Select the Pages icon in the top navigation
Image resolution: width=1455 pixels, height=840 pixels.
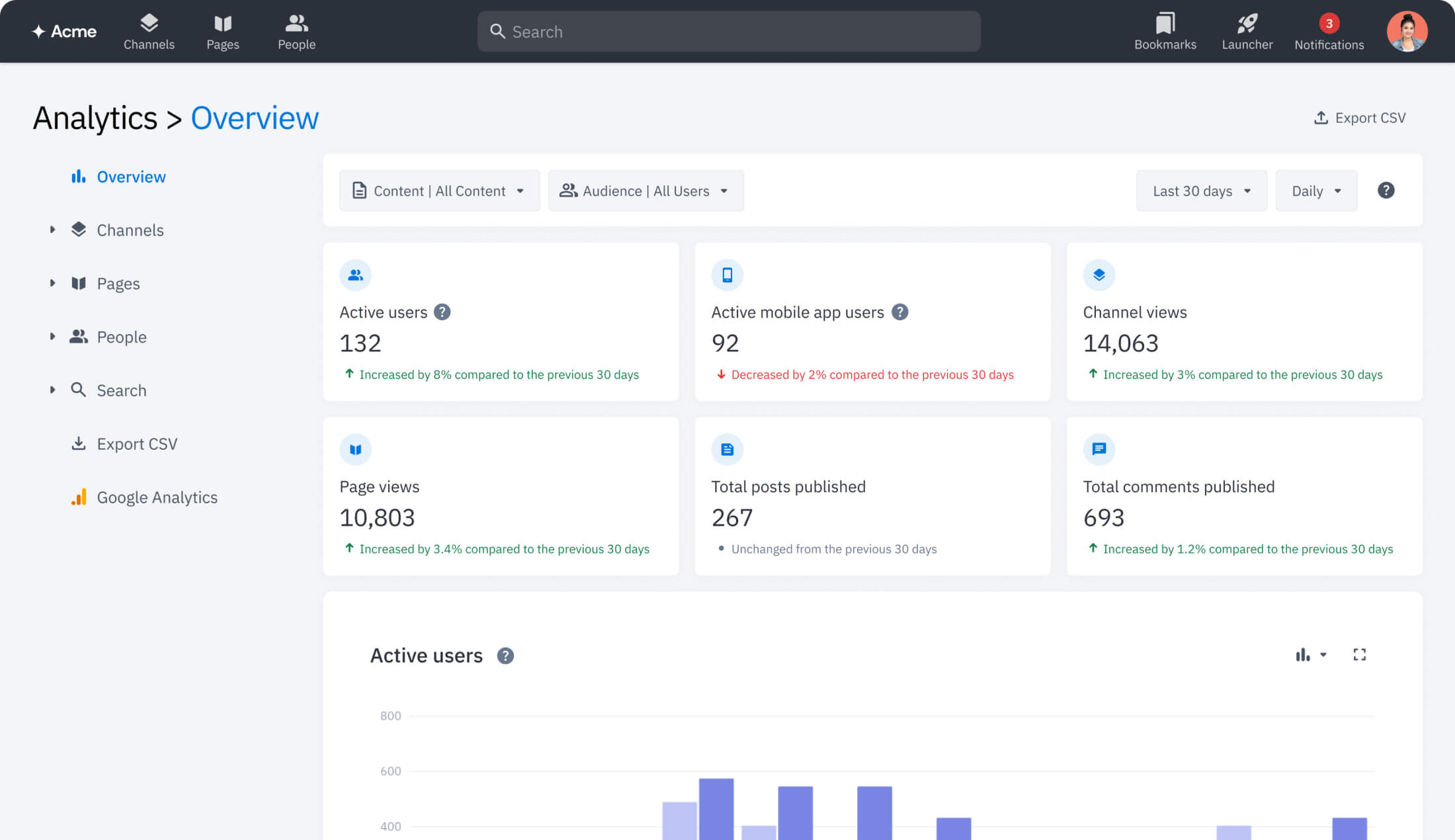[x=223, y=31]
